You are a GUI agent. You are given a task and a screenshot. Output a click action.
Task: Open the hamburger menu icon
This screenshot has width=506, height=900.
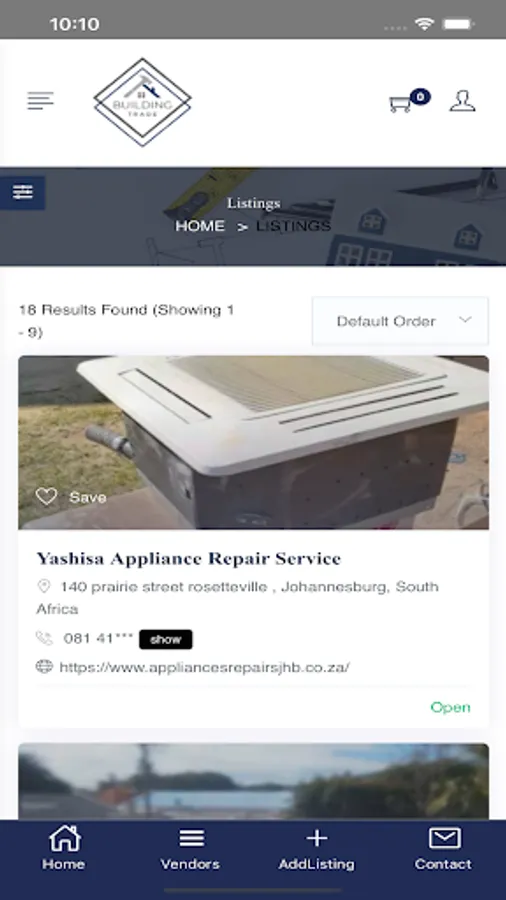(40, 100)
